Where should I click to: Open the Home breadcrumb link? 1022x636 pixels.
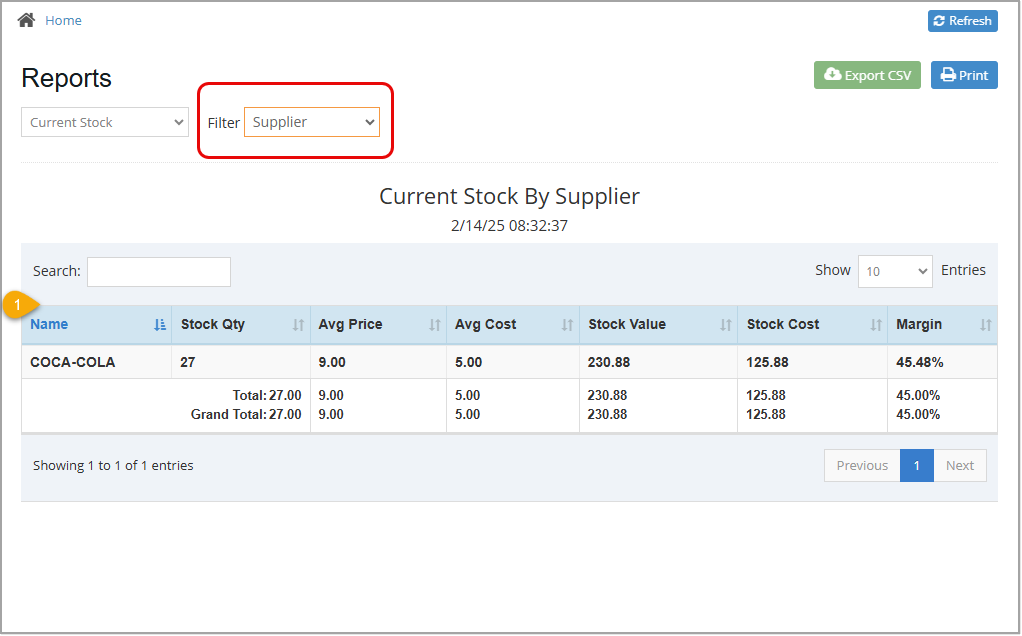pyautogui.click(x=63, y=19)
